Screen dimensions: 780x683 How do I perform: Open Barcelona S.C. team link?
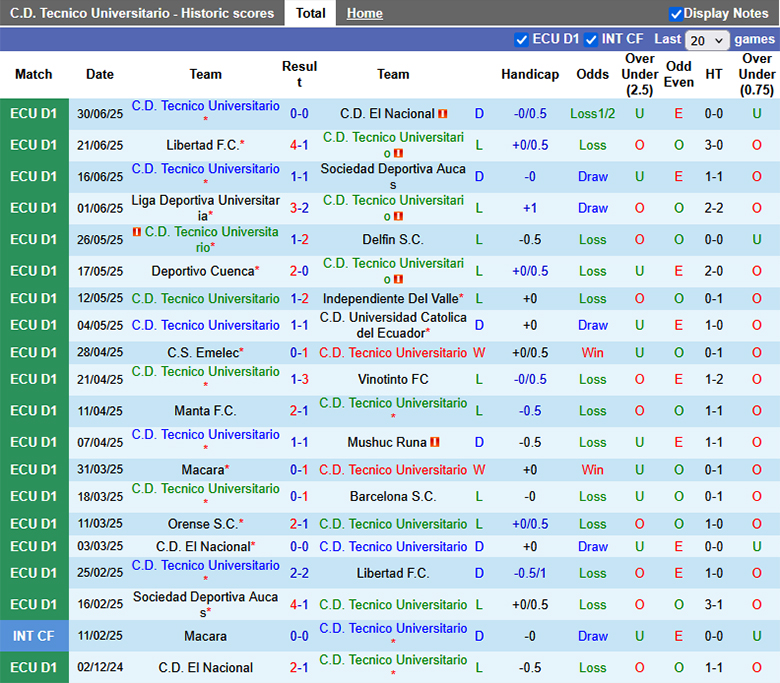pos(393,496)
